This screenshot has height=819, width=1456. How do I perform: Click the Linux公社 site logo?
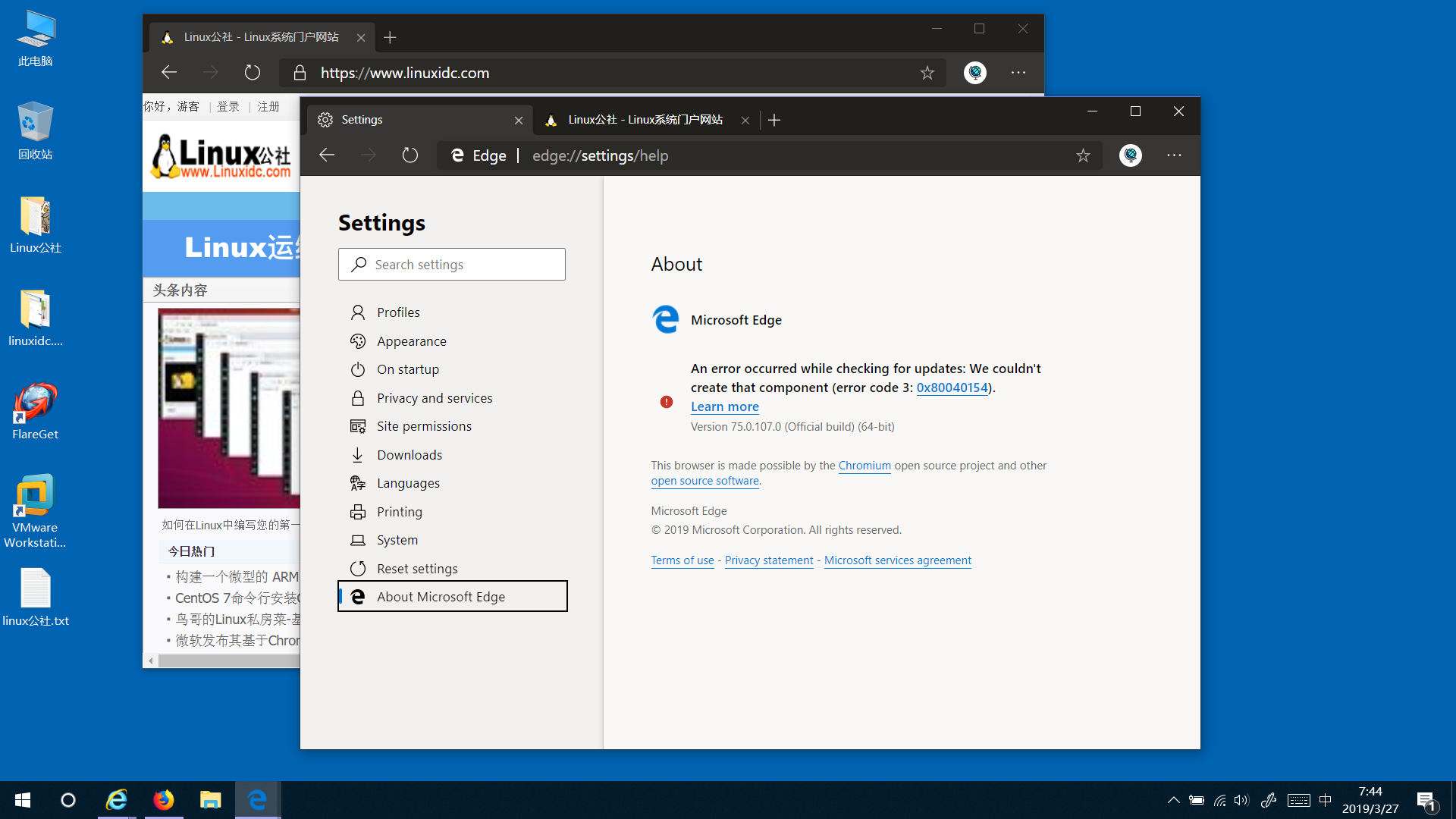(221, 157)
